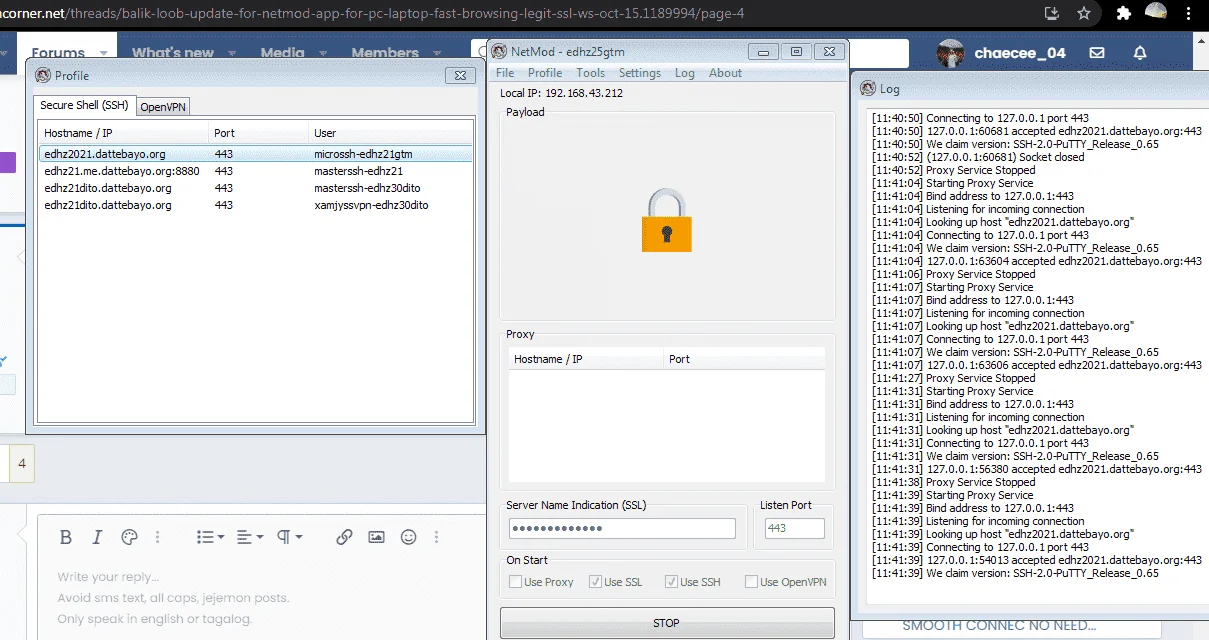
Task: Open forum alerts bell icon
Action: coord(1140,53)
